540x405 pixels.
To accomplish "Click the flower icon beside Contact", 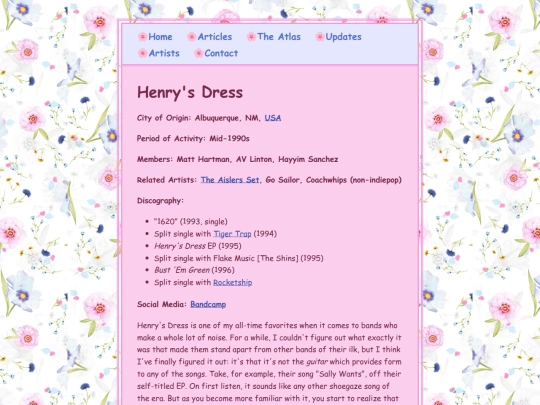I will point(198,53).
